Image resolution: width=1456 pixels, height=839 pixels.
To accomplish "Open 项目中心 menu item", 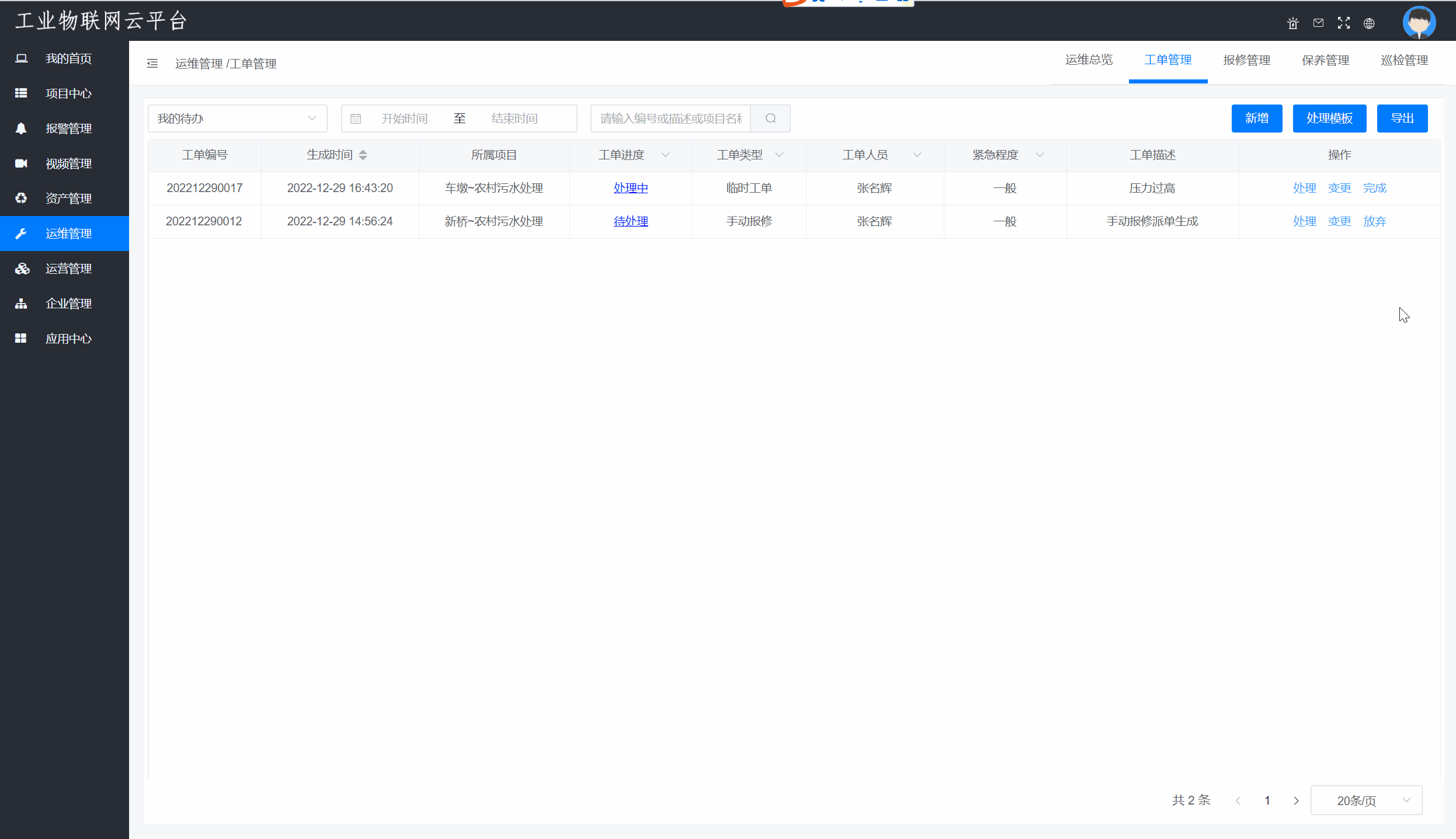I will (64, 93).
